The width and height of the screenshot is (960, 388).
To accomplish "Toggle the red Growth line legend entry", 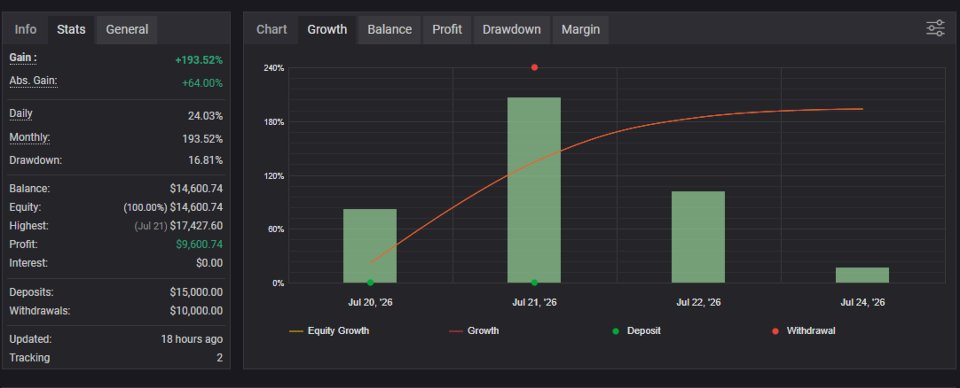I will [474, 331].
